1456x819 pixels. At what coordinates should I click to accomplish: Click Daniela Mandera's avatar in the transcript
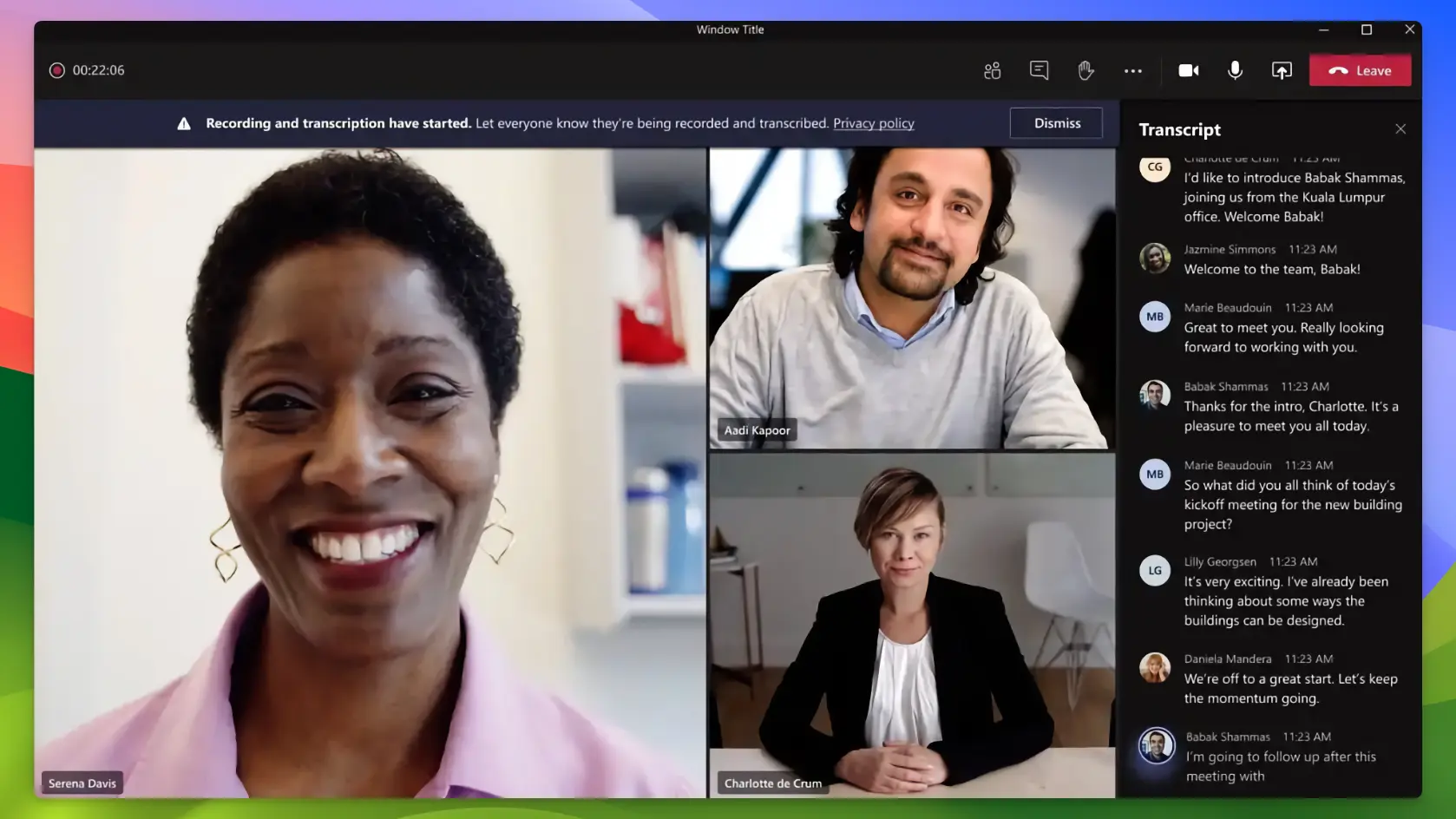[x=1155, y=667]
